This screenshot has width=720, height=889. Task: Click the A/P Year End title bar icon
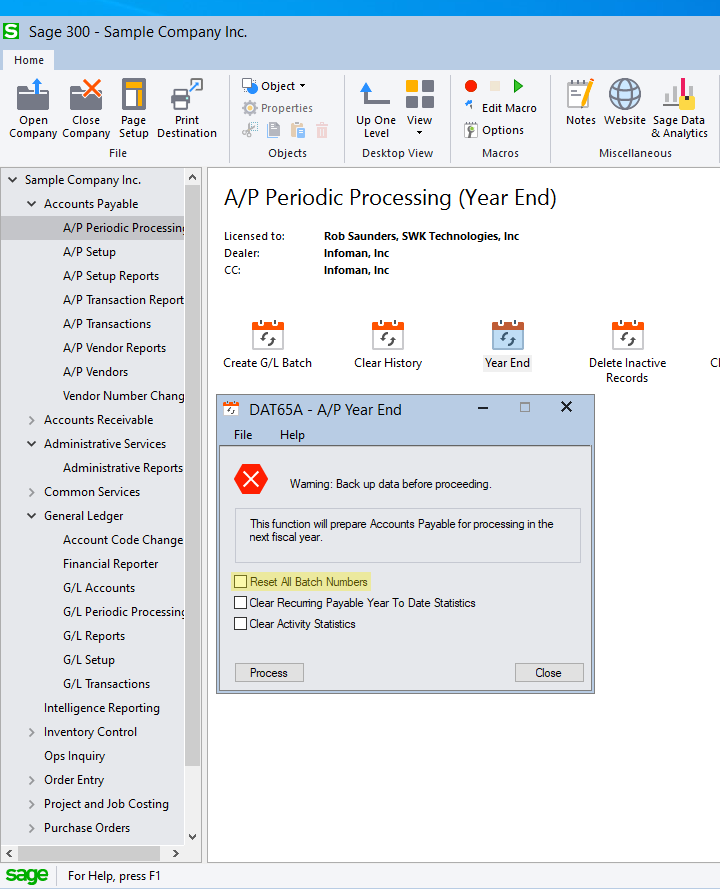click(231, 409)
